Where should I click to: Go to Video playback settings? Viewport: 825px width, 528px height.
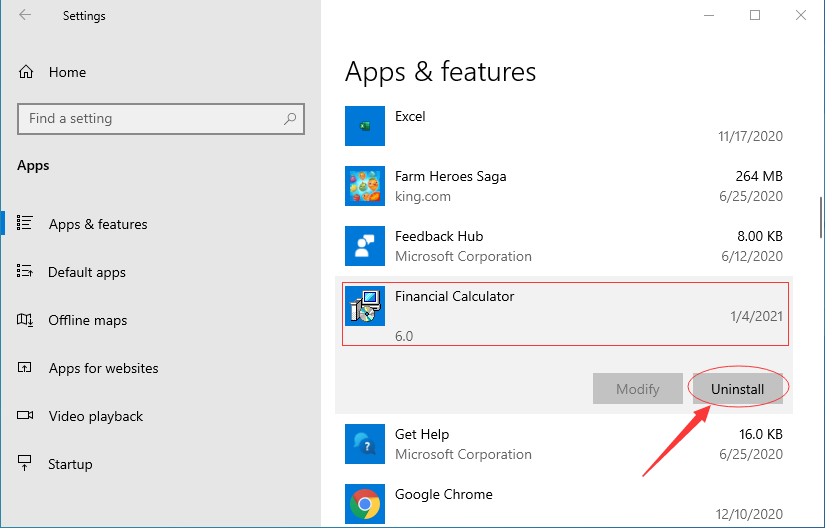[x=96, y=416]
